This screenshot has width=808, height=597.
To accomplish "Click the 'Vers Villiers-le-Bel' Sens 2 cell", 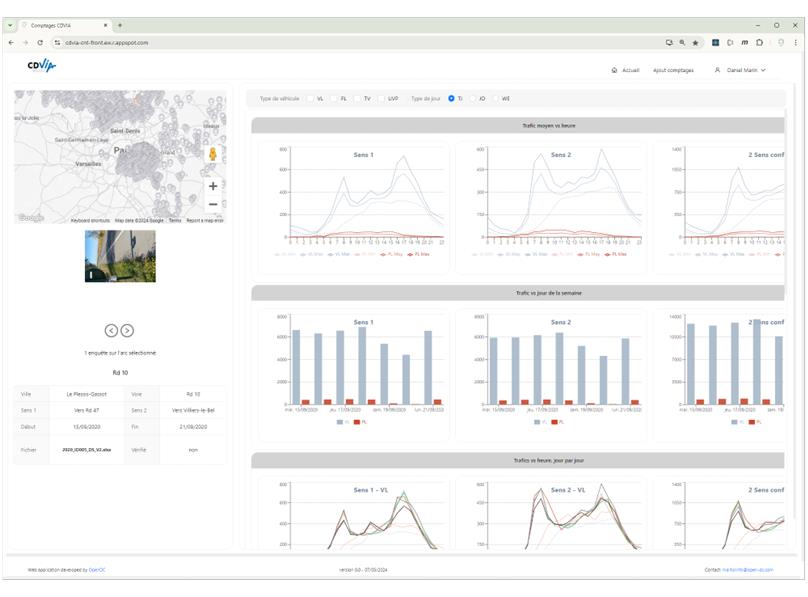I will tap(193, 411).
